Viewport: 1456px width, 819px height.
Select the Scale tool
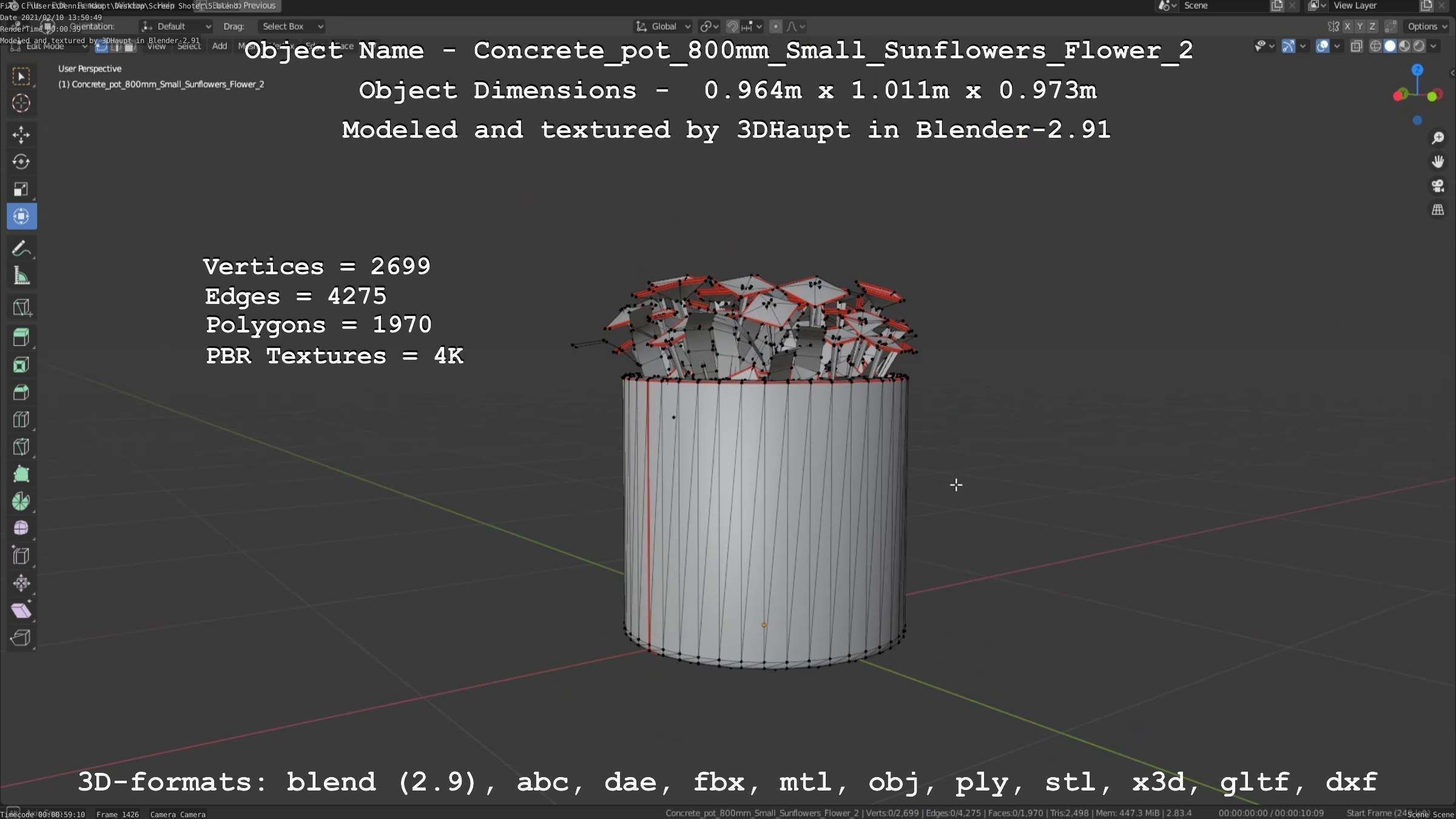(x=21, y=189)
